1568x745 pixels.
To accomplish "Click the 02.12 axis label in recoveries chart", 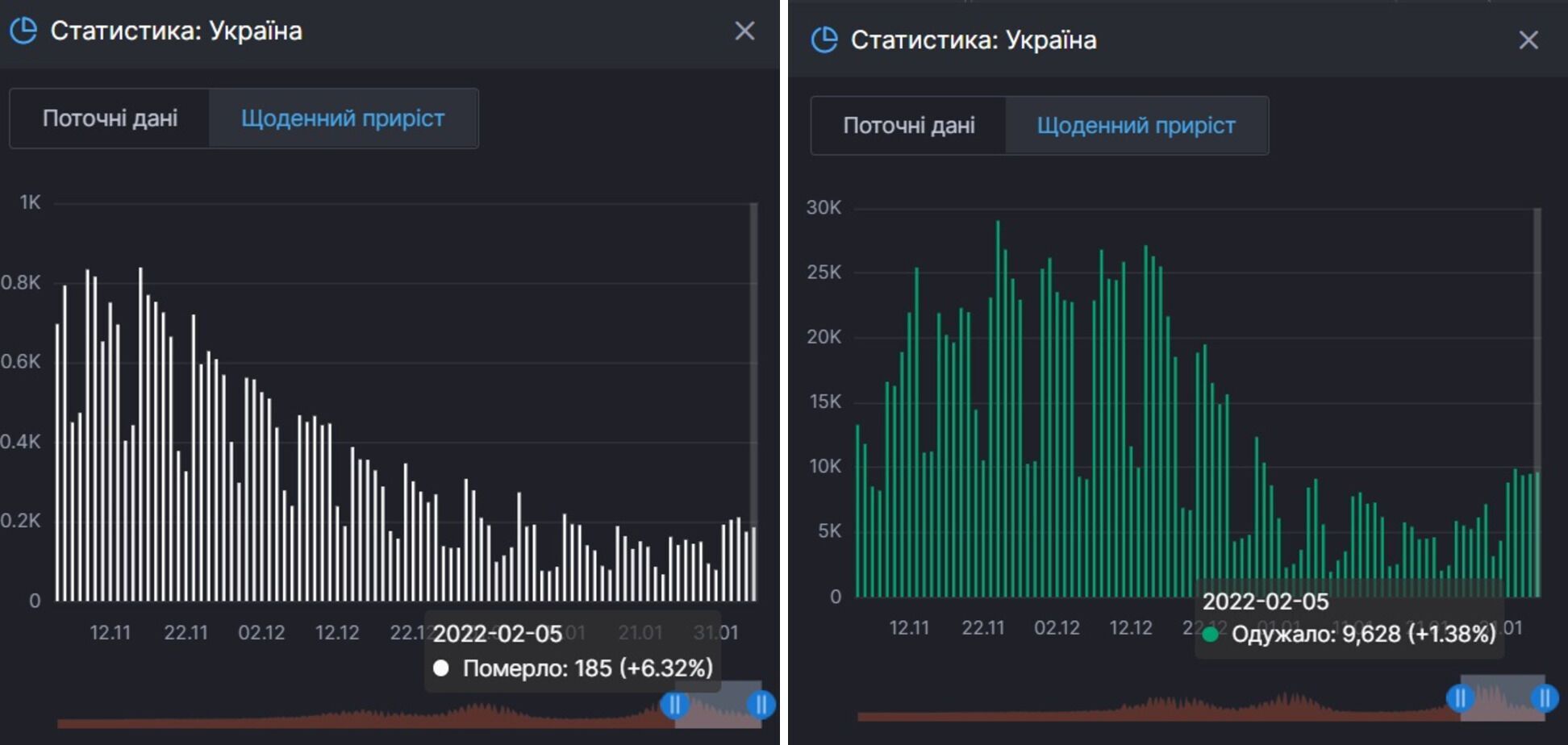I will (1057, 628).
